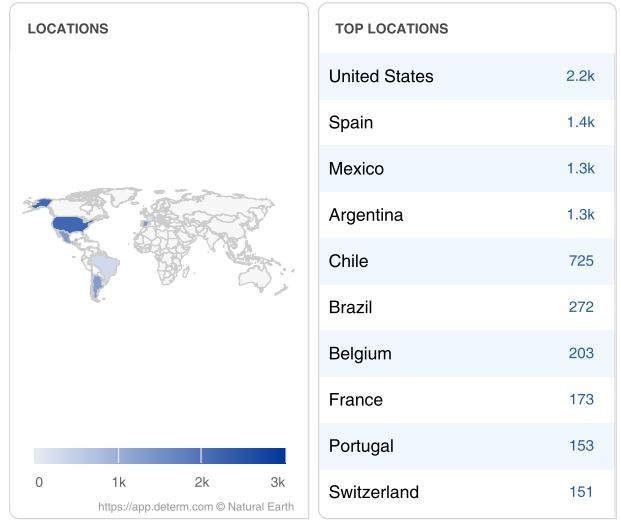Choose the Argentina row
Image resolution: width=621 pixels, height=525 pixels.
[467, 215]
